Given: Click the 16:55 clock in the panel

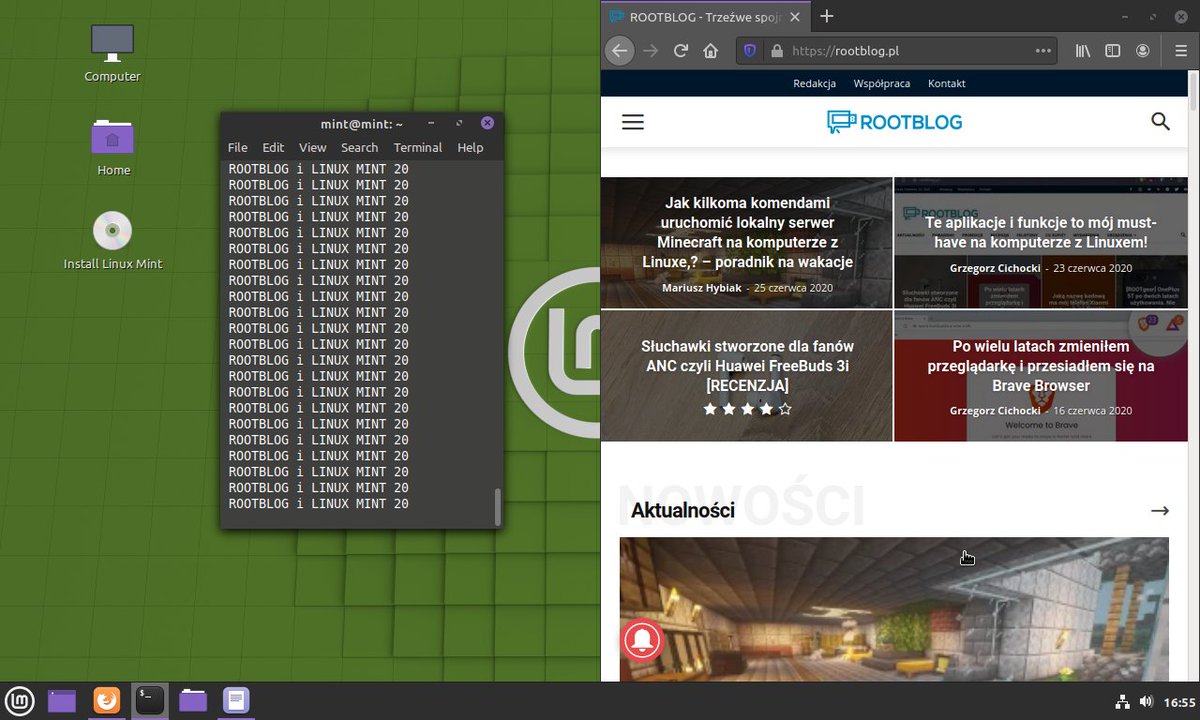Looking at the screenshot, I should tap(1179, 702).
